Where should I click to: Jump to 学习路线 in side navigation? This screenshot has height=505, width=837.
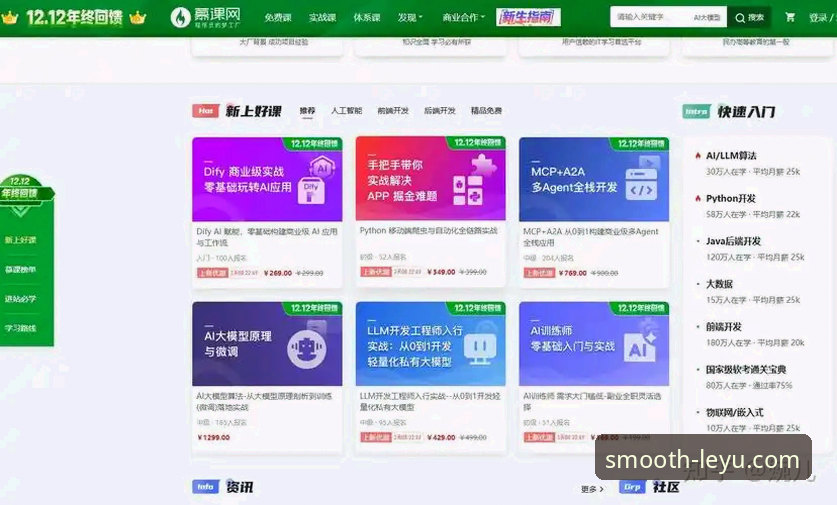coord(20,328)
